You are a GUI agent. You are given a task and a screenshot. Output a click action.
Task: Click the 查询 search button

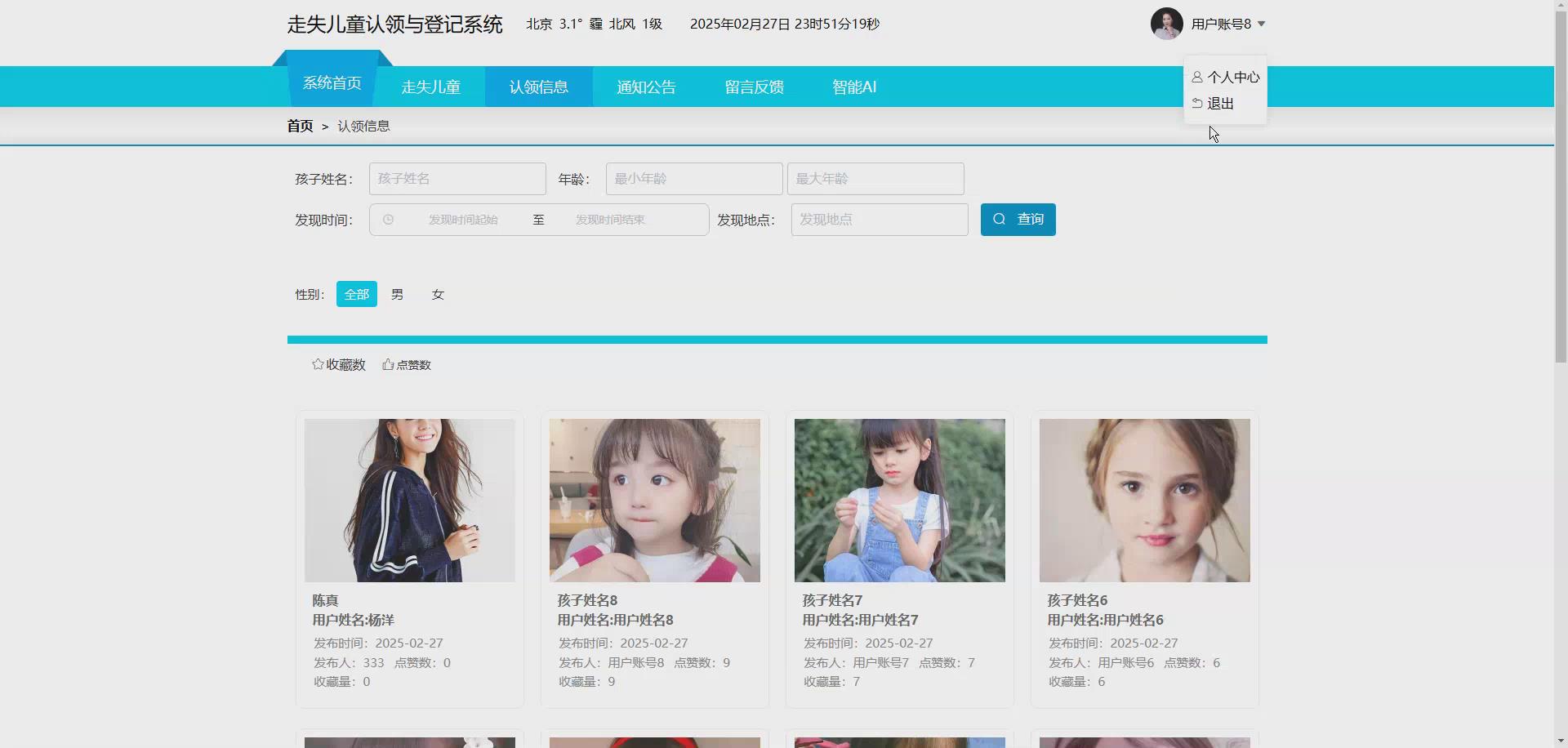click(1018, 219)
